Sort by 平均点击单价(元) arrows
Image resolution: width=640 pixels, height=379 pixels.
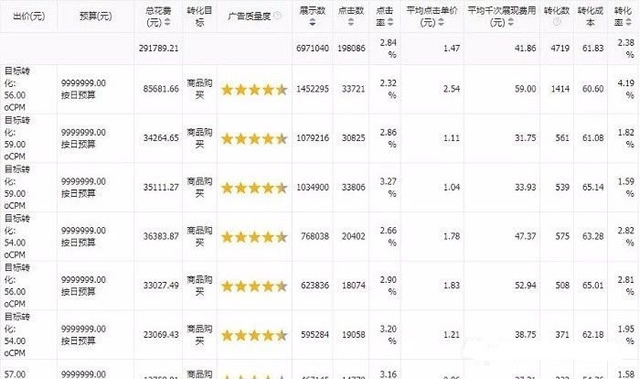pyautogui.click(x=441, y=22)
